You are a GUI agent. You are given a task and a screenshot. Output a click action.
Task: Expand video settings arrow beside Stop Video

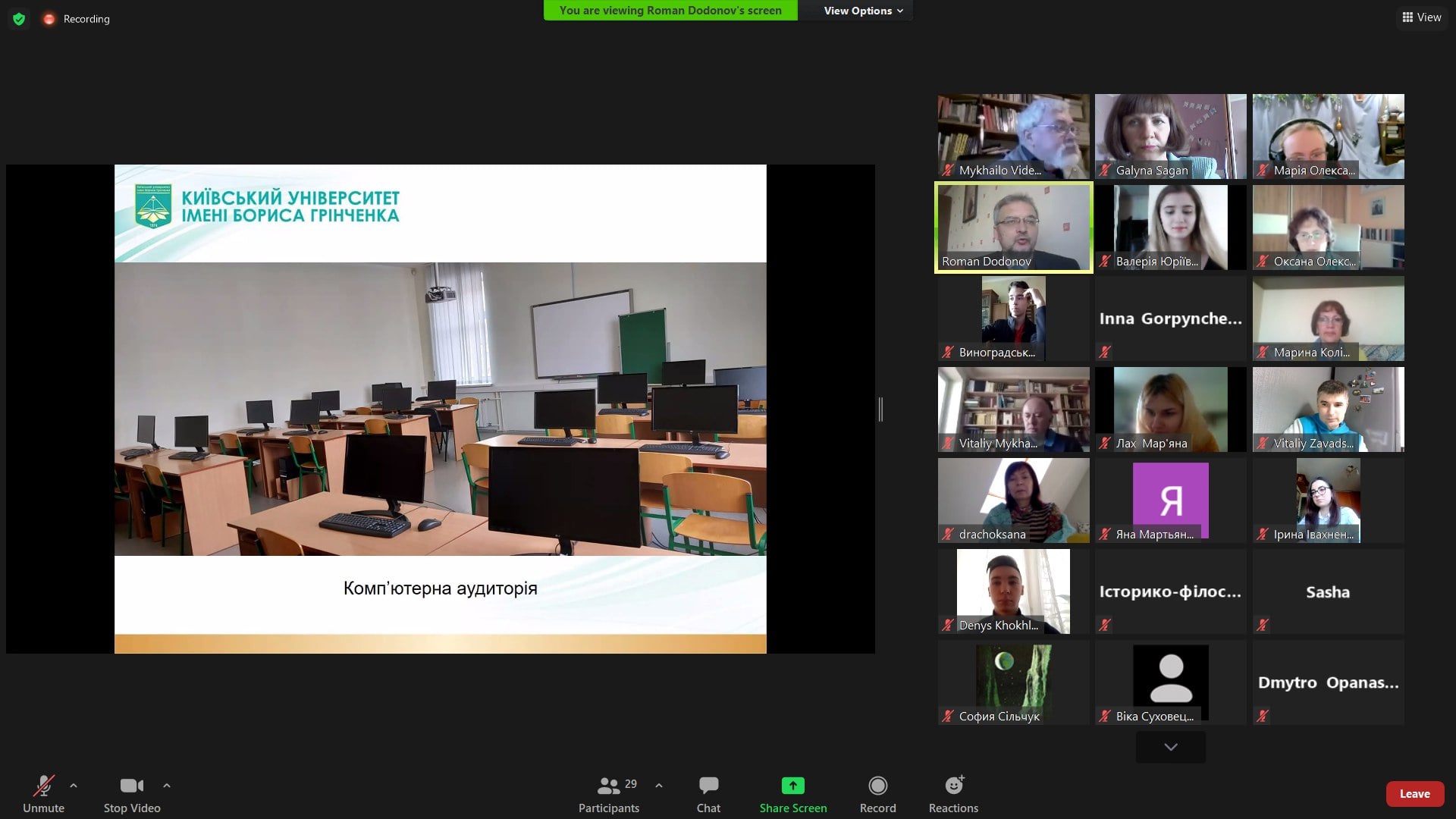[x=167, y=786]
